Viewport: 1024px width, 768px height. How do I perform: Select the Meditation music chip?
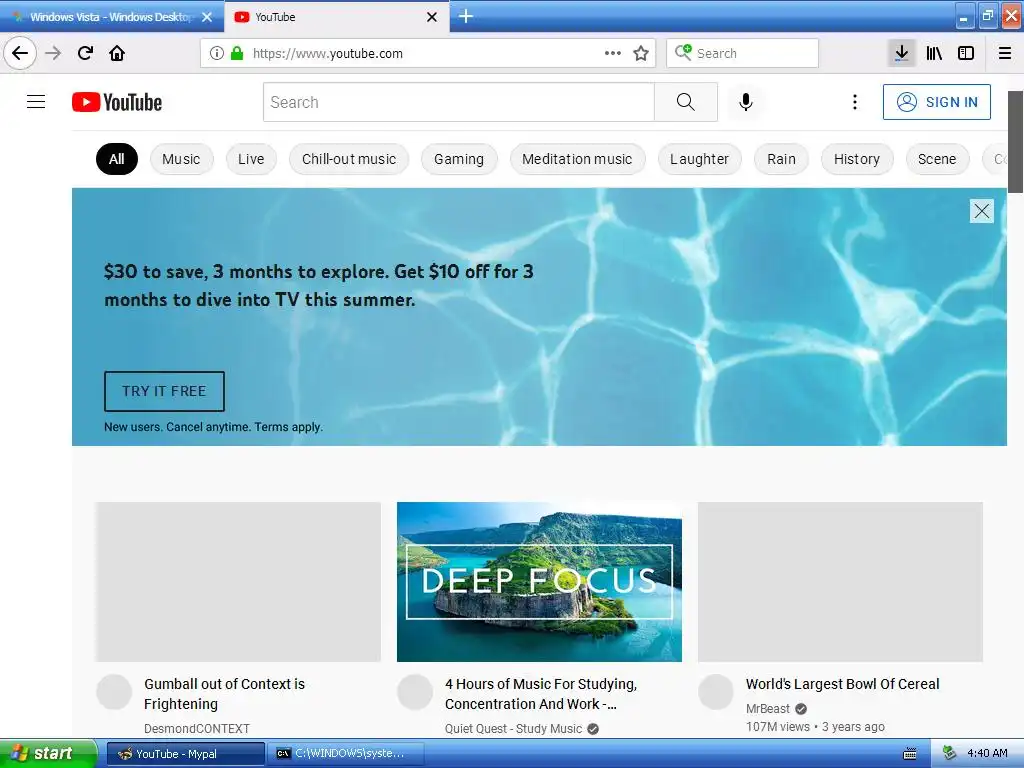[x=577, y=159]
